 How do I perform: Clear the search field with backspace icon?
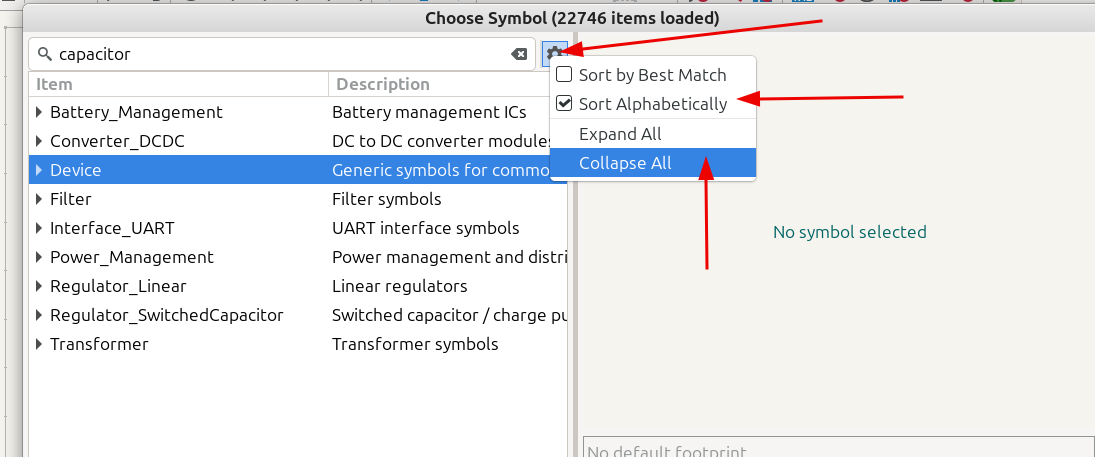[x=519, y=54]
